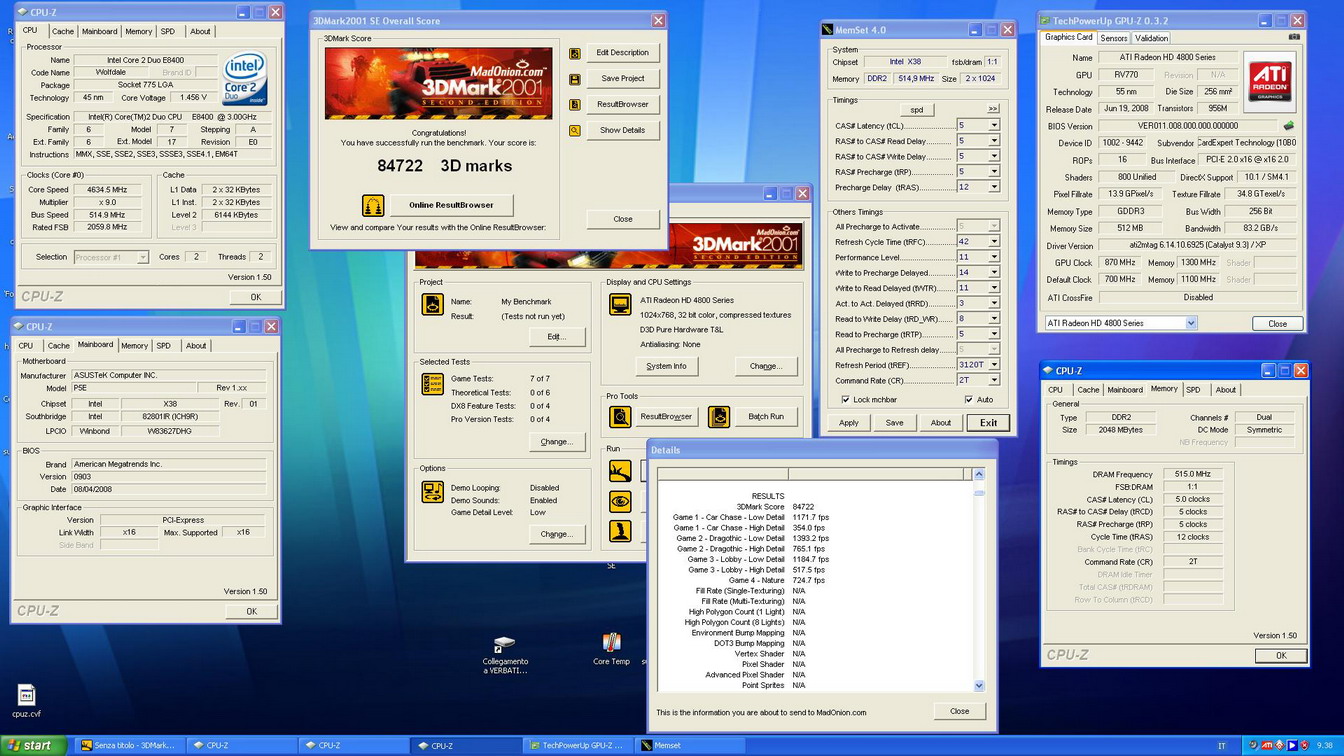Click the Display and CPU Settings monitor icon
Image resolution: width=1344 pixels, height=756 pixels.
click(620, 304)
